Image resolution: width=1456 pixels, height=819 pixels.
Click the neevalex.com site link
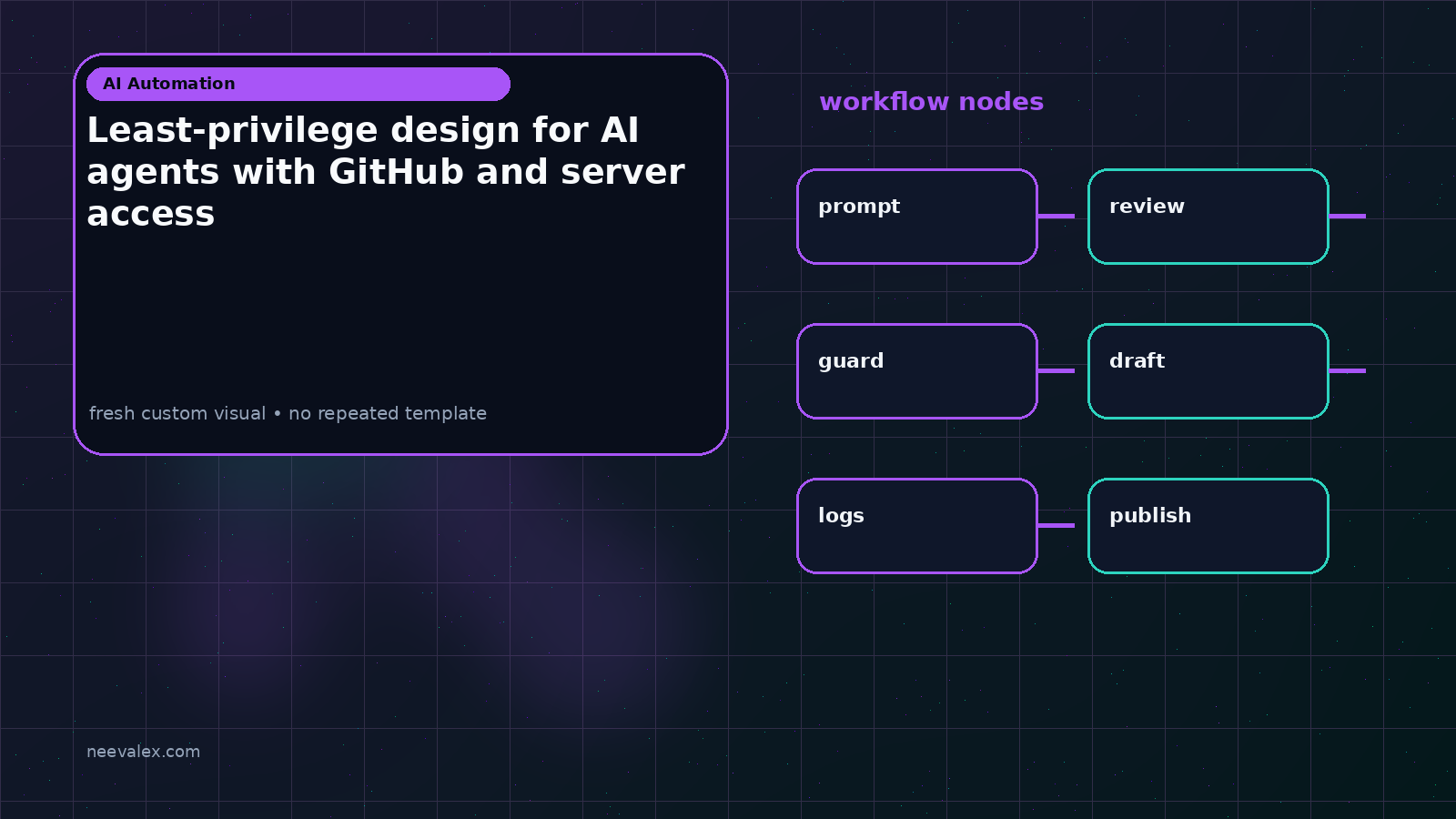[143, 752]
